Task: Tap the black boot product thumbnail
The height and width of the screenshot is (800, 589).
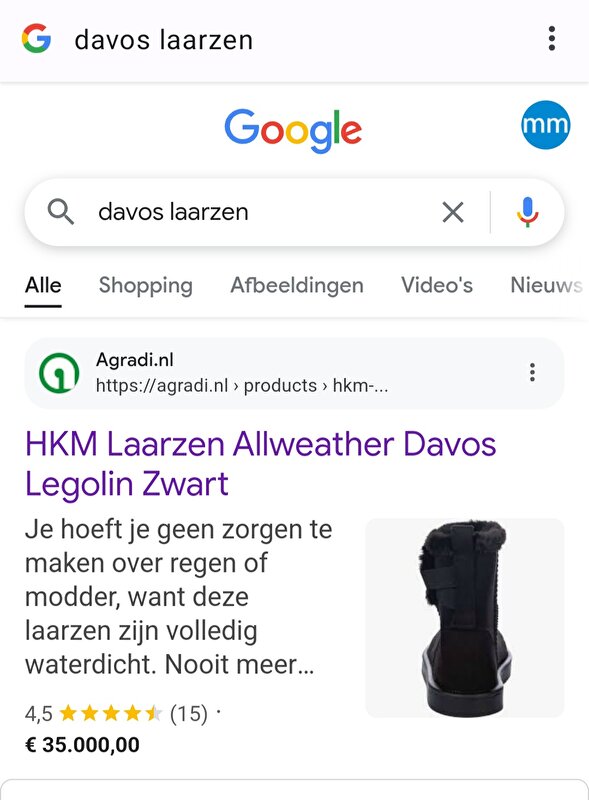Action: coord(464,618)
